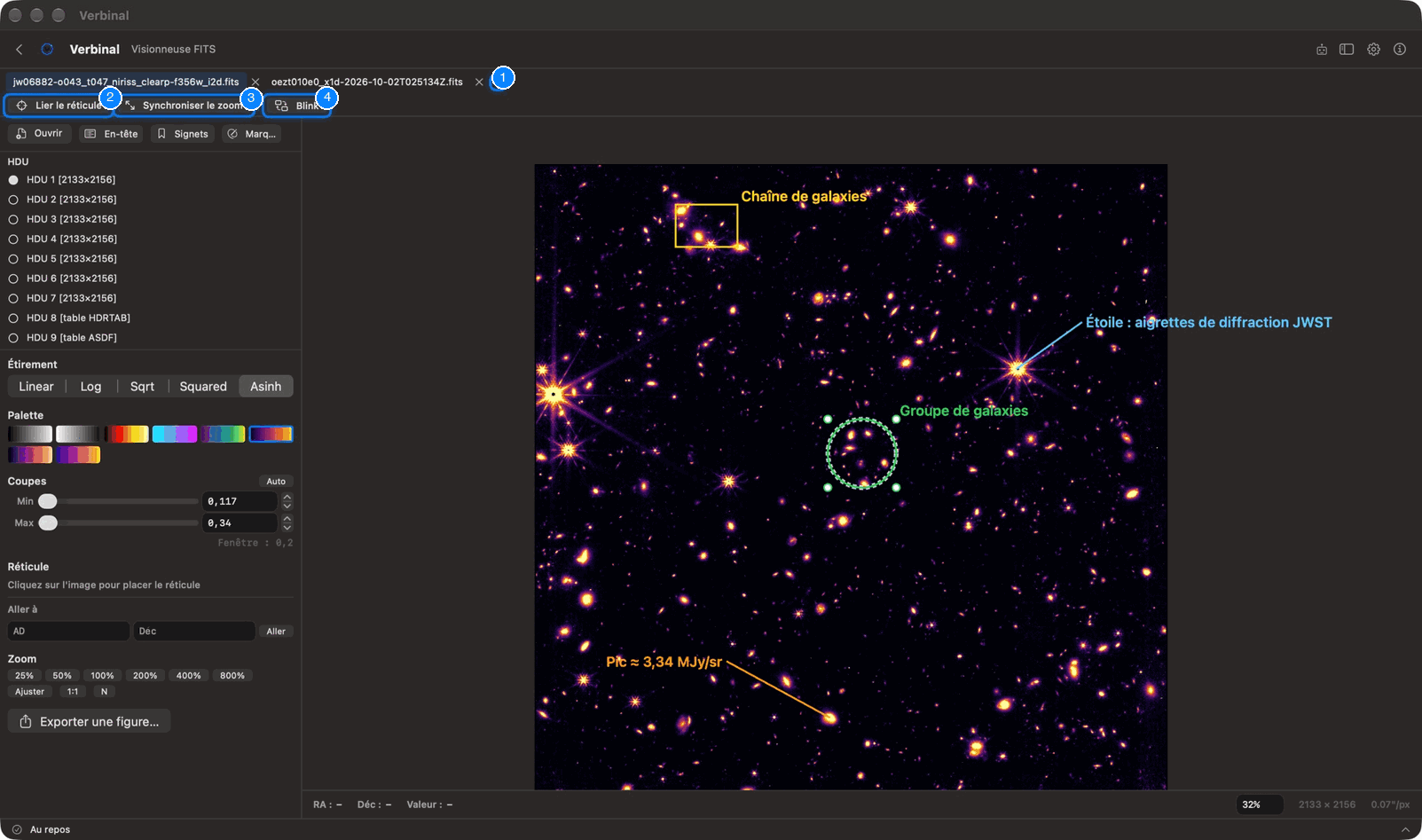Focus the AD coordinate input field
This screenshot has width=1422, height=840.
[68, 632]
